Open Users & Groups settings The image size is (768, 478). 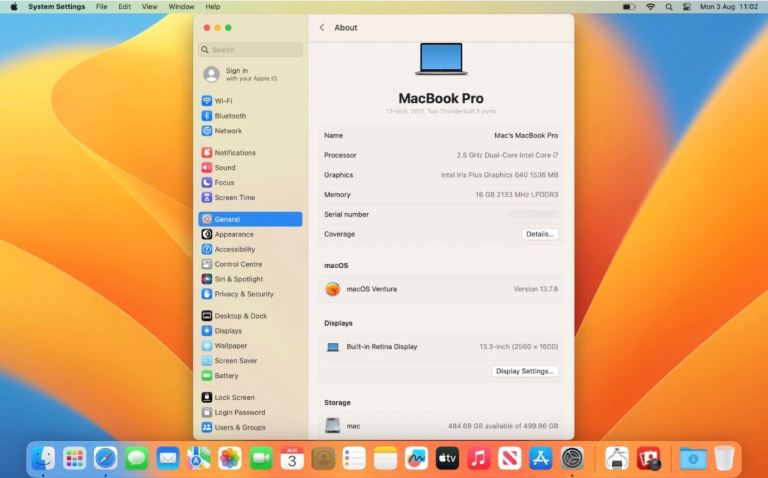pos(250,428)
